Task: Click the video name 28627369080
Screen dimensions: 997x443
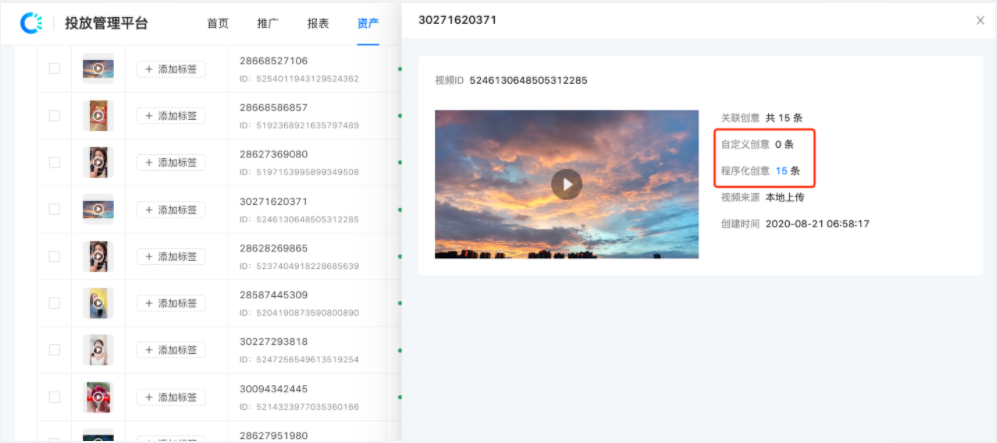Action: tap(273, 154)
